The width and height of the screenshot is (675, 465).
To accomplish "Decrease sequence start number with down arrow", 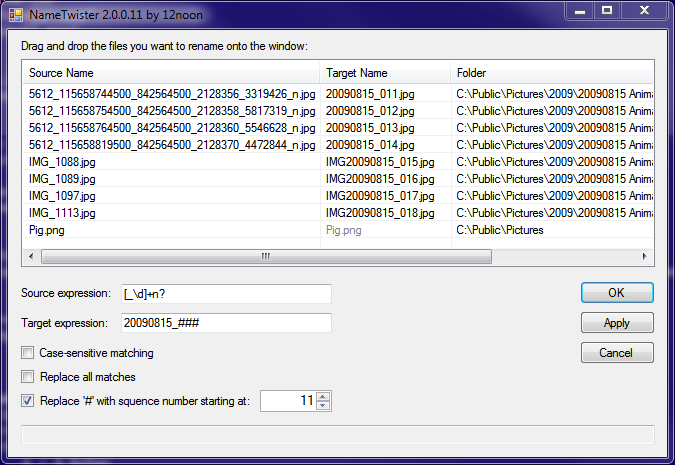I will (322, 406).
